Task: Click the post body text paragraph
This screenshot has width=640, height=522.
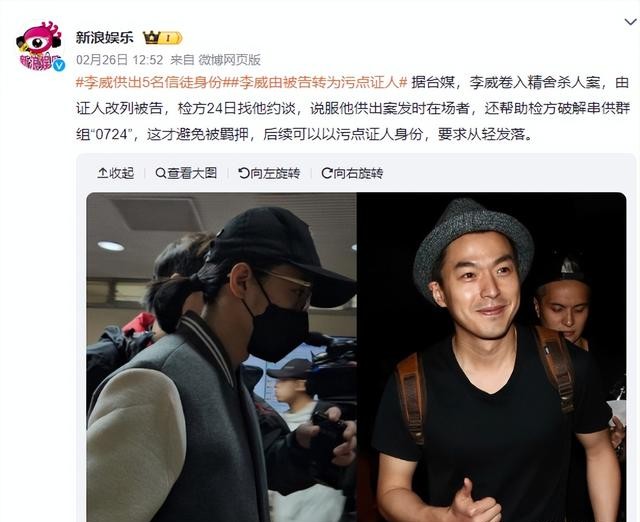Action: click(353, 109)
